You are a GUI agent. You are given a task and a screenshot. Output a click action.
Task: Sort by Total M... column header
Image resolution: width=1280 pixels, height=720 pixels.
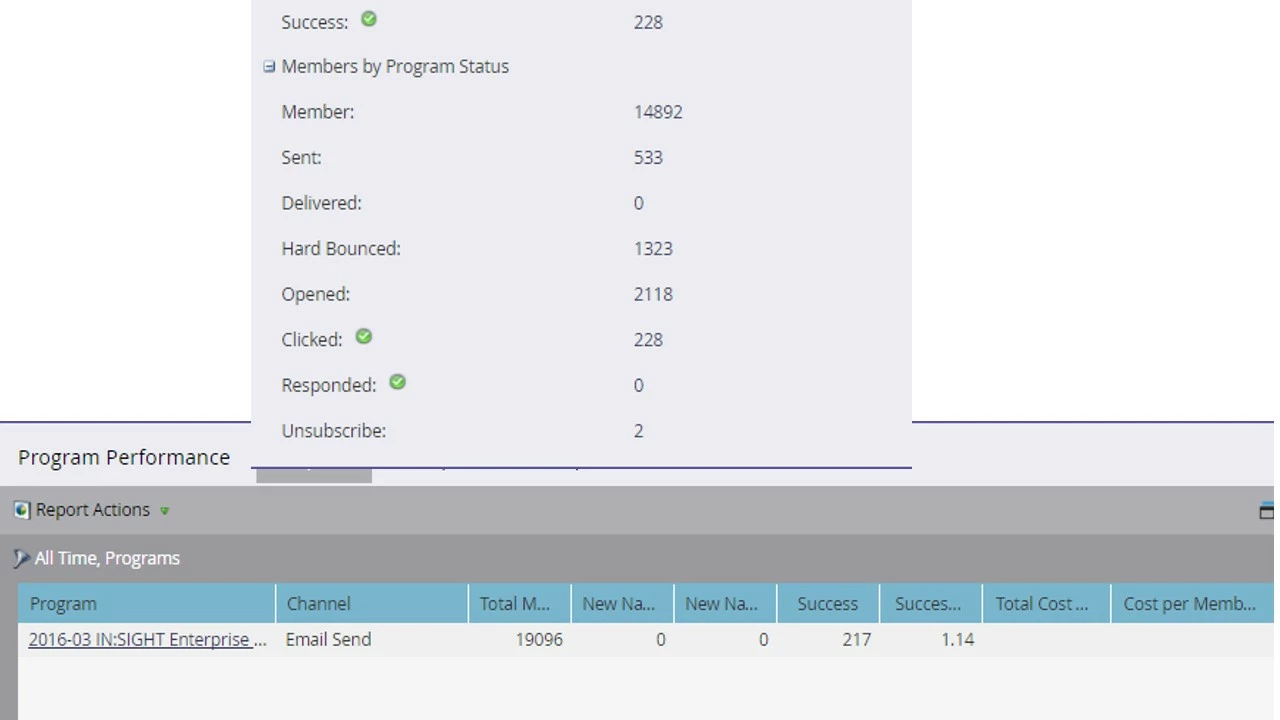click(x=519, y=604)
